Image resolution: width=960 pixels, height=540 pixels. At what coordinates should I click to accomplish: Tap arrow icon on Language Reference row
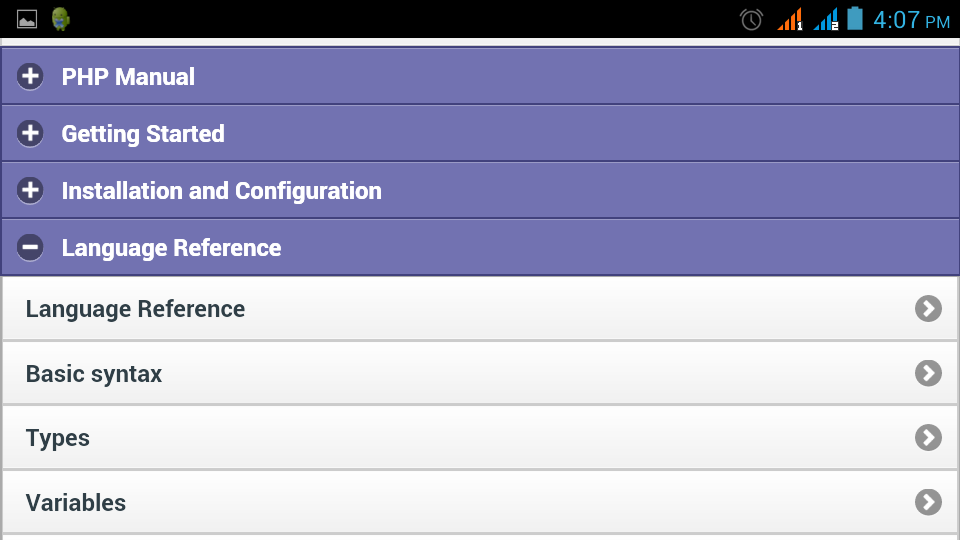[928, 309]
